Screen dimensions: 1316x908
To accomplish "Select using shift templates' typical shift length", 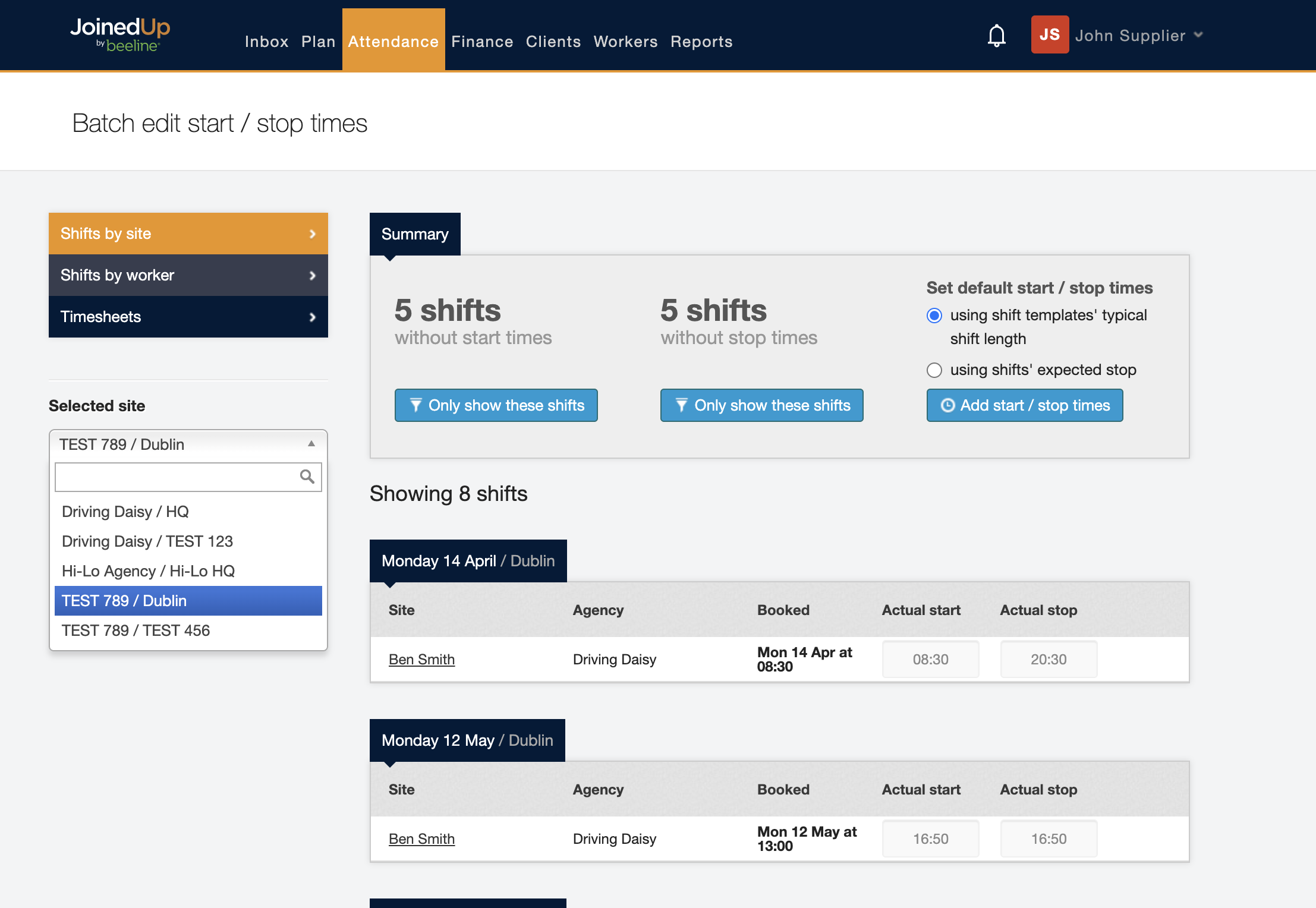I will click(x=934, y=316).
